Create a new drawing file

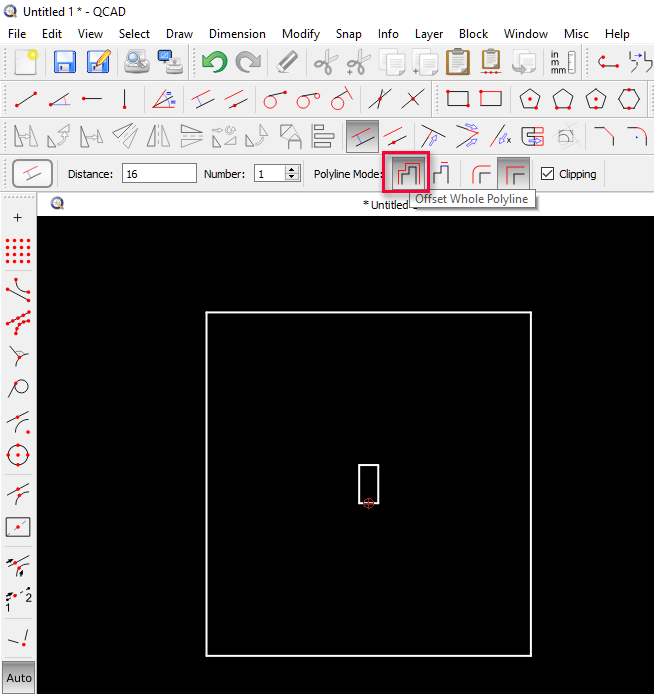click(x=26, y=62)
